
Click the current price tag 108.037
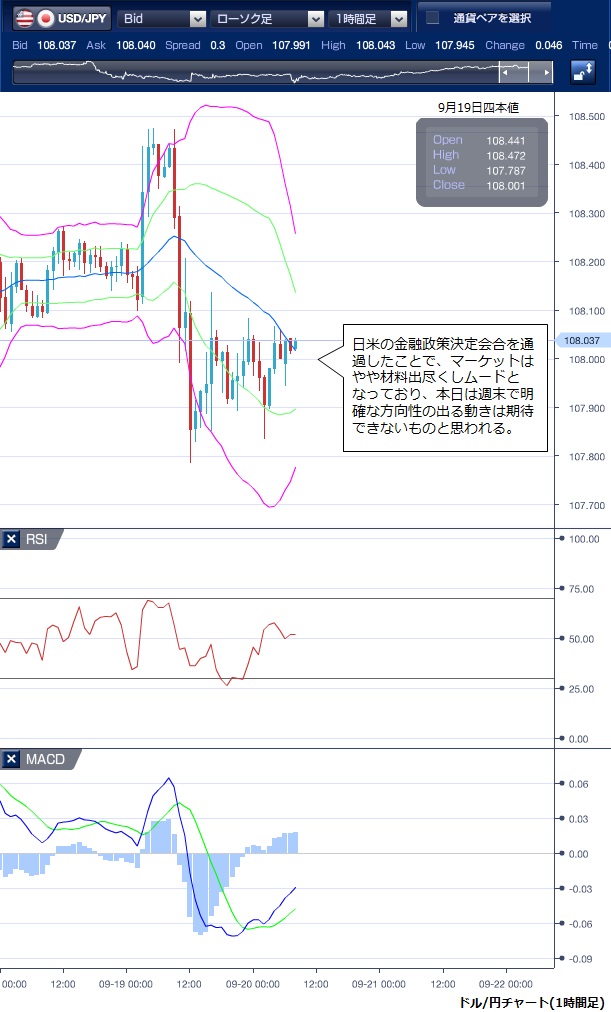click(x=581, y=340)
